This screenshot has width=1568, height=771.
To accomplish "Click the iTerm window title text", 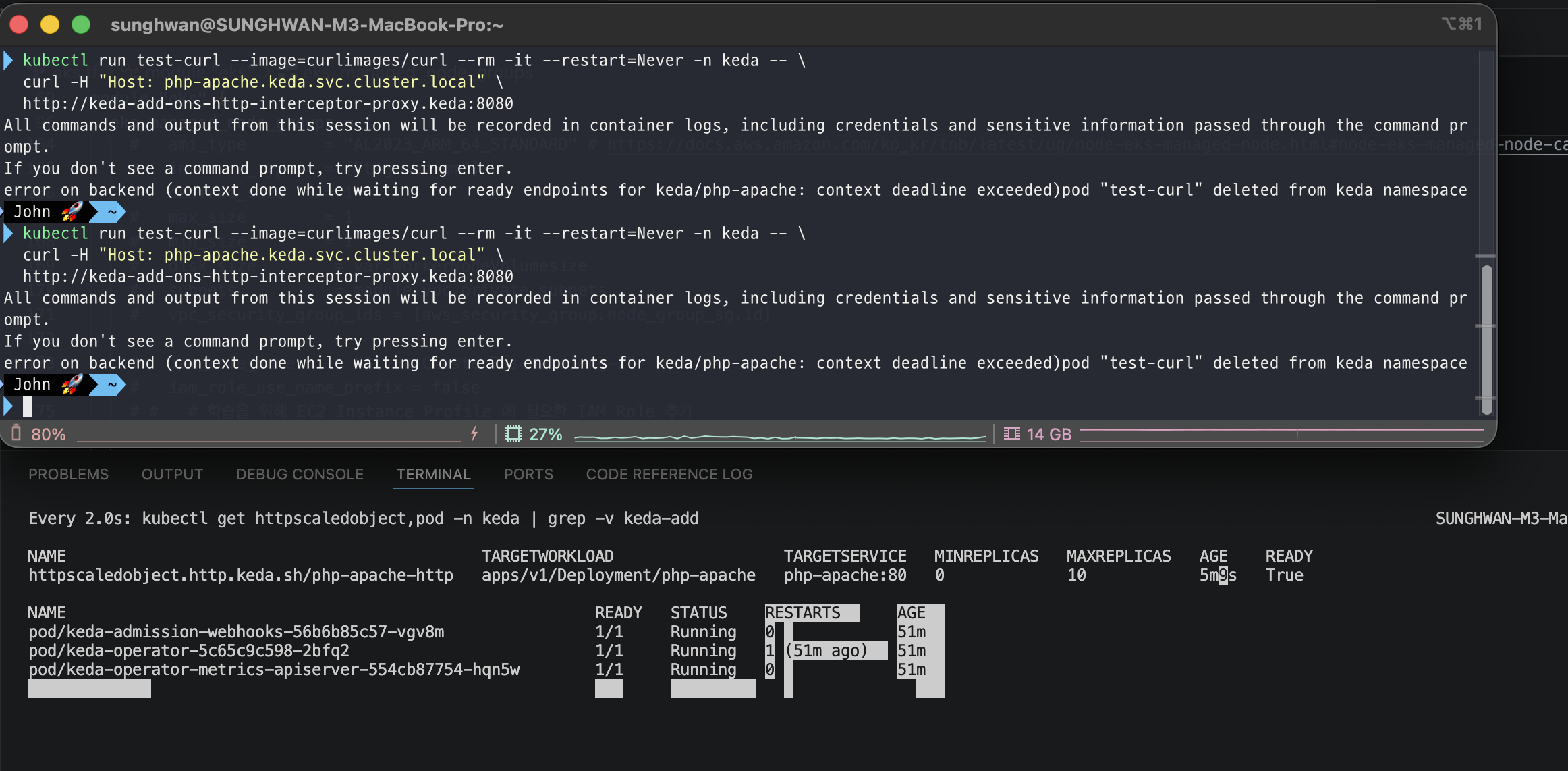I will click(x=307, y=25).
